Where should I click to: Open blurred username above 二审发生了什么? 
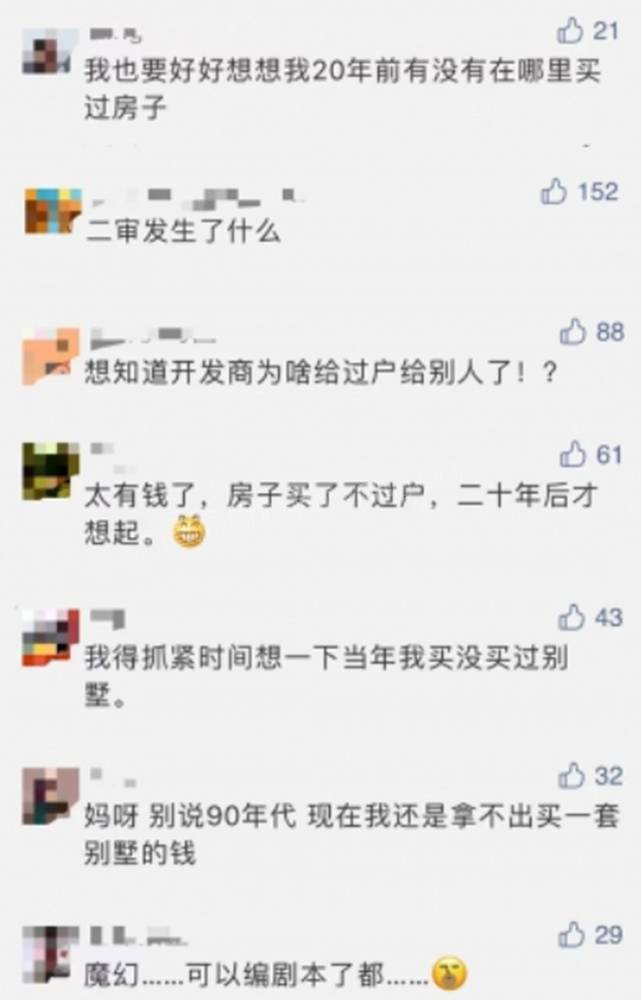click(196, 197)
